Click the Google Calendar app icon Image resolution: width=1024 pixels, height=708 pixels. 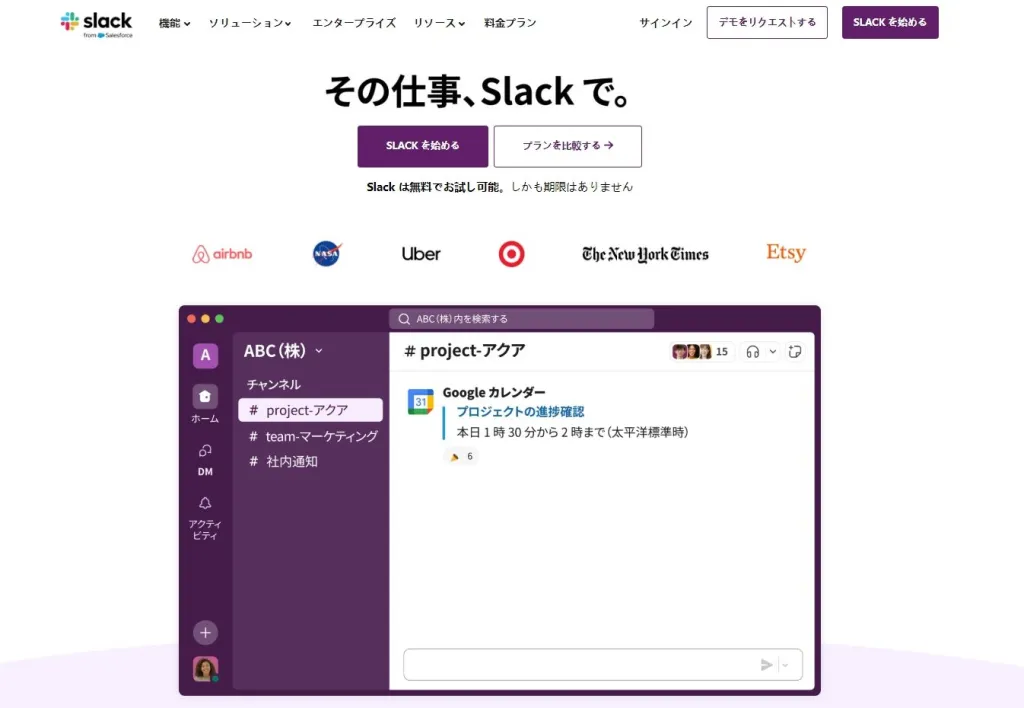click(421, 402)
